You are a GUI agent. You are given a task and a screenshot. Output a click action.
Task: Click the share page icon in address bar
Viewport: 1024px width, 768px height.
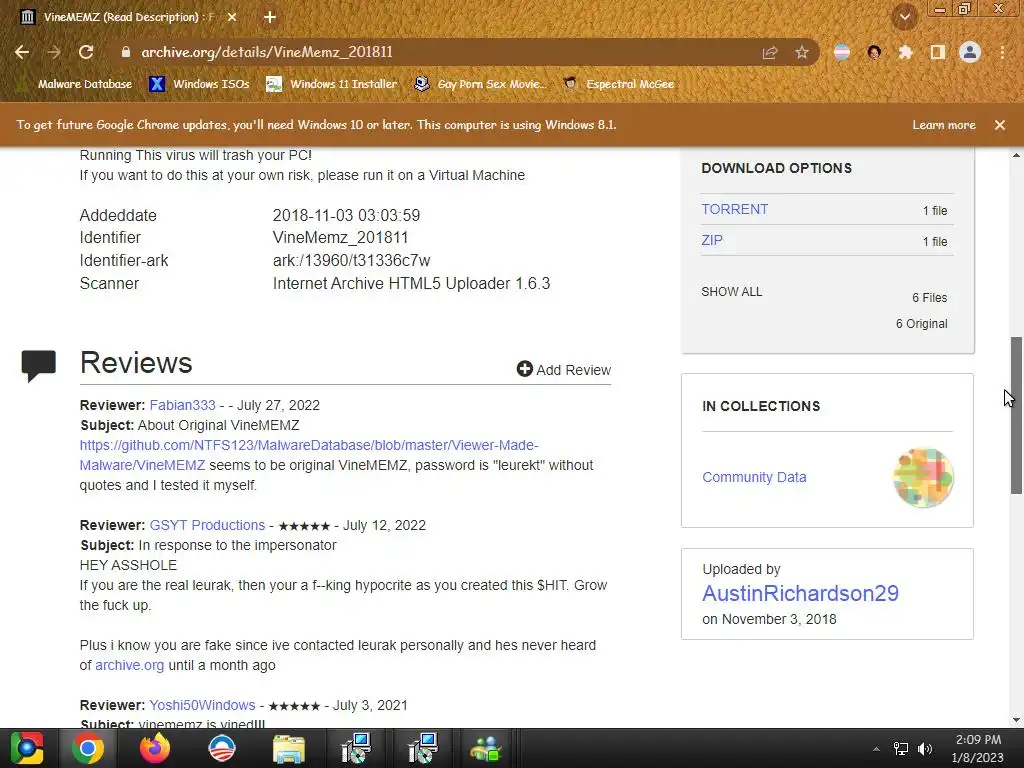point(770,52)
